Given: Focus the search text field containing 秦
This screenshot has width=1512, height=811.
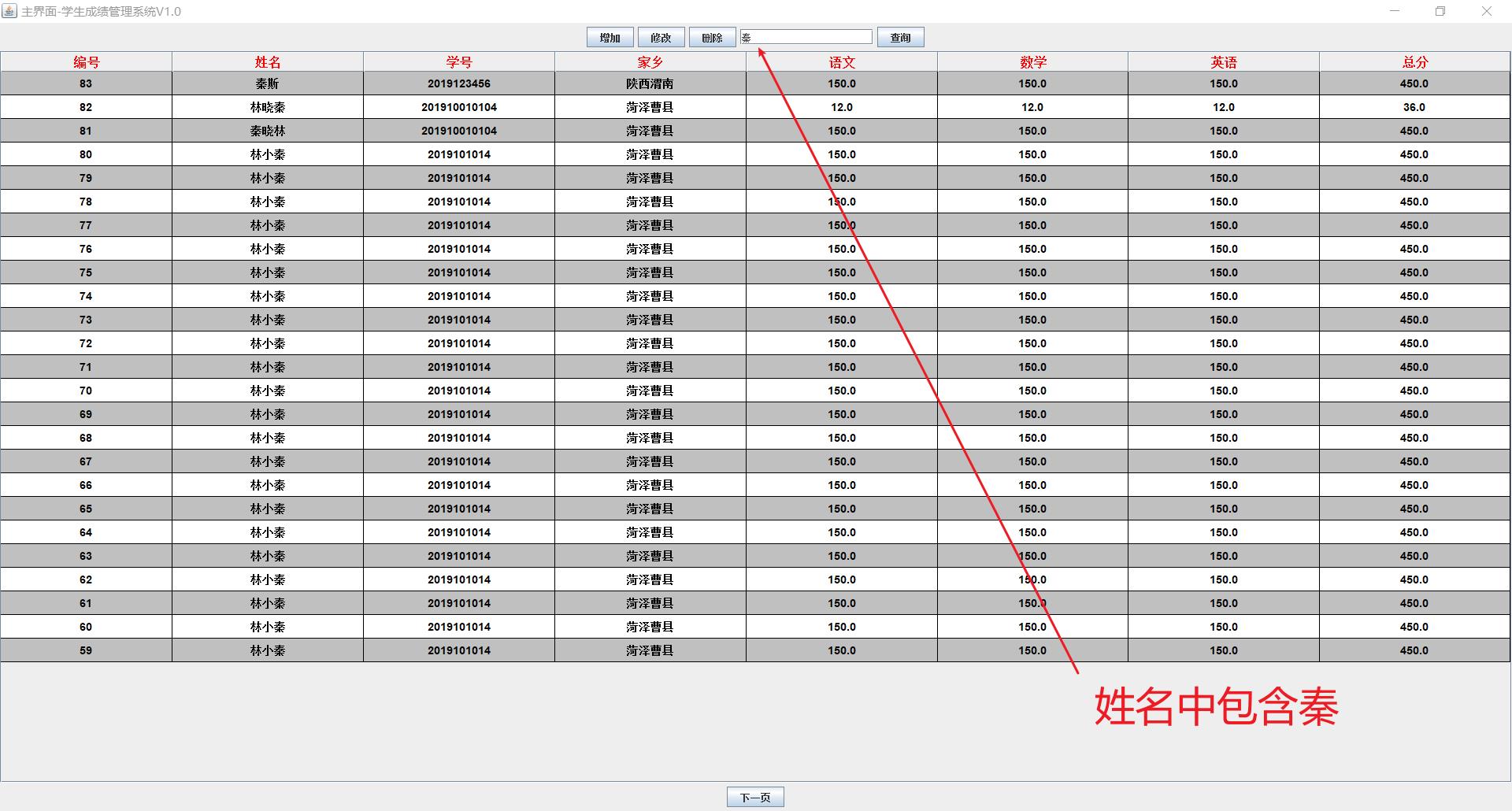Looking at the screenshot, I should coord(806,37).
